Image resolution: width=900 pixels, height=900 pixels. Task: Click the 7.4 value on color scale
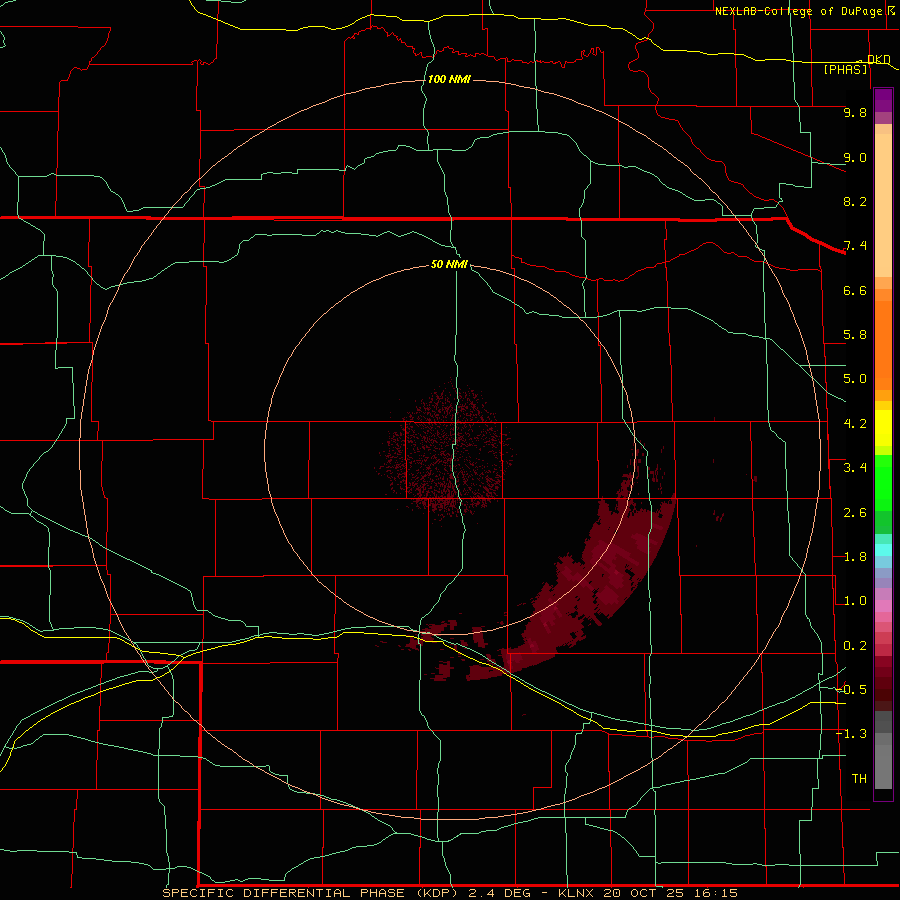pos(855,246)
